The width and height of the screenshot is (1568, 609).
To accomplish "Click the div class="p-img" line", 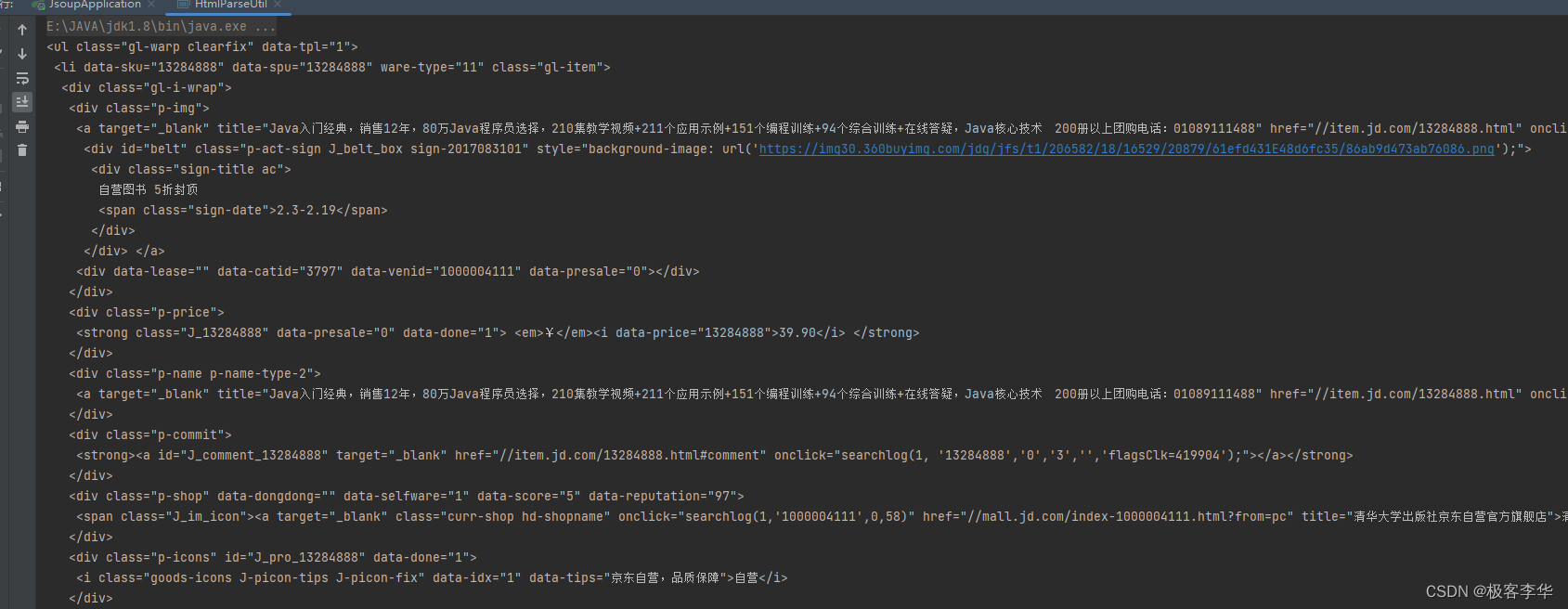I will [x=139, y=108].
